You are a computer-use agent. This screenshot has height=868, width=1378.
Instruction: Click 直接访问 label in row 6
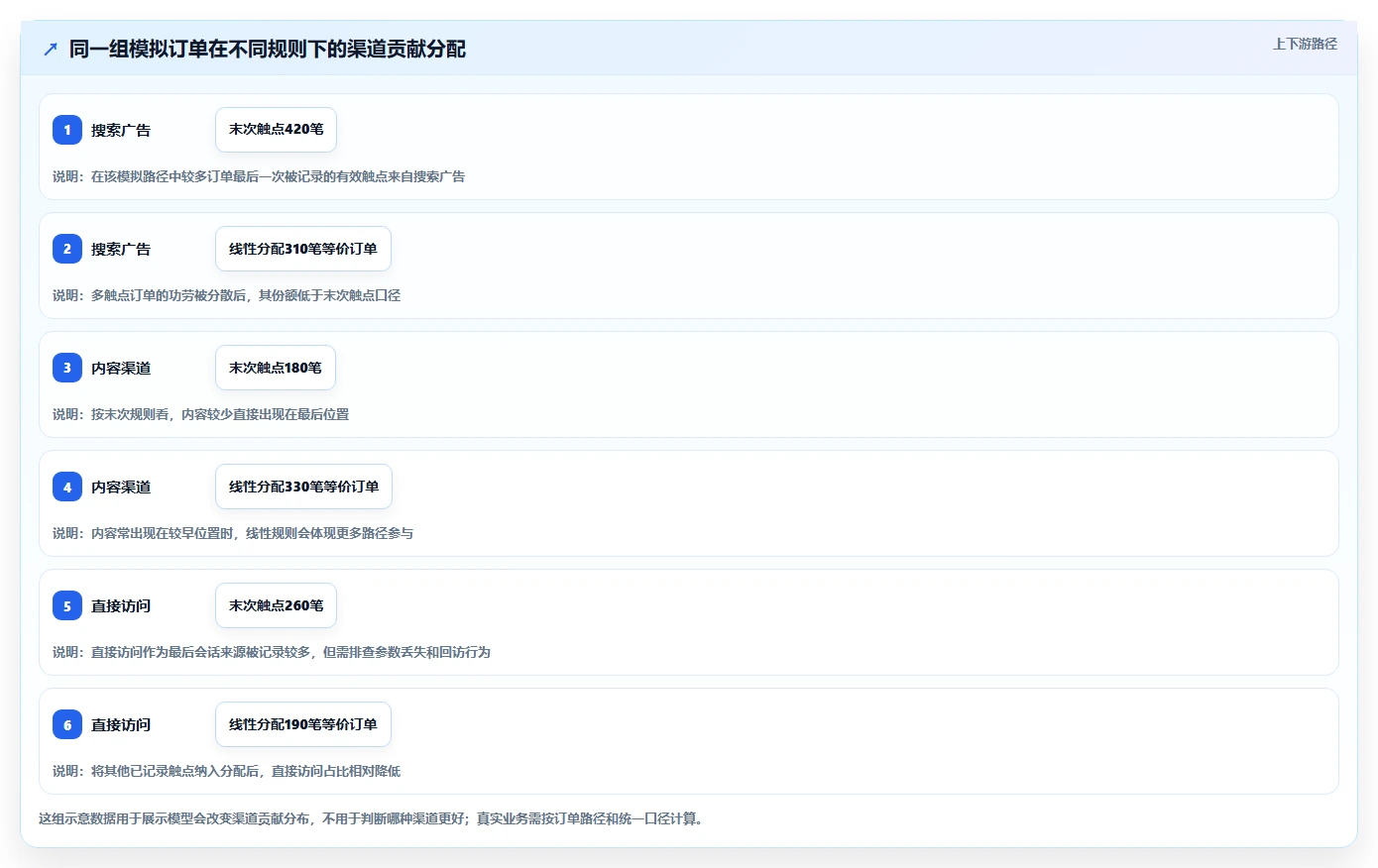121,724
